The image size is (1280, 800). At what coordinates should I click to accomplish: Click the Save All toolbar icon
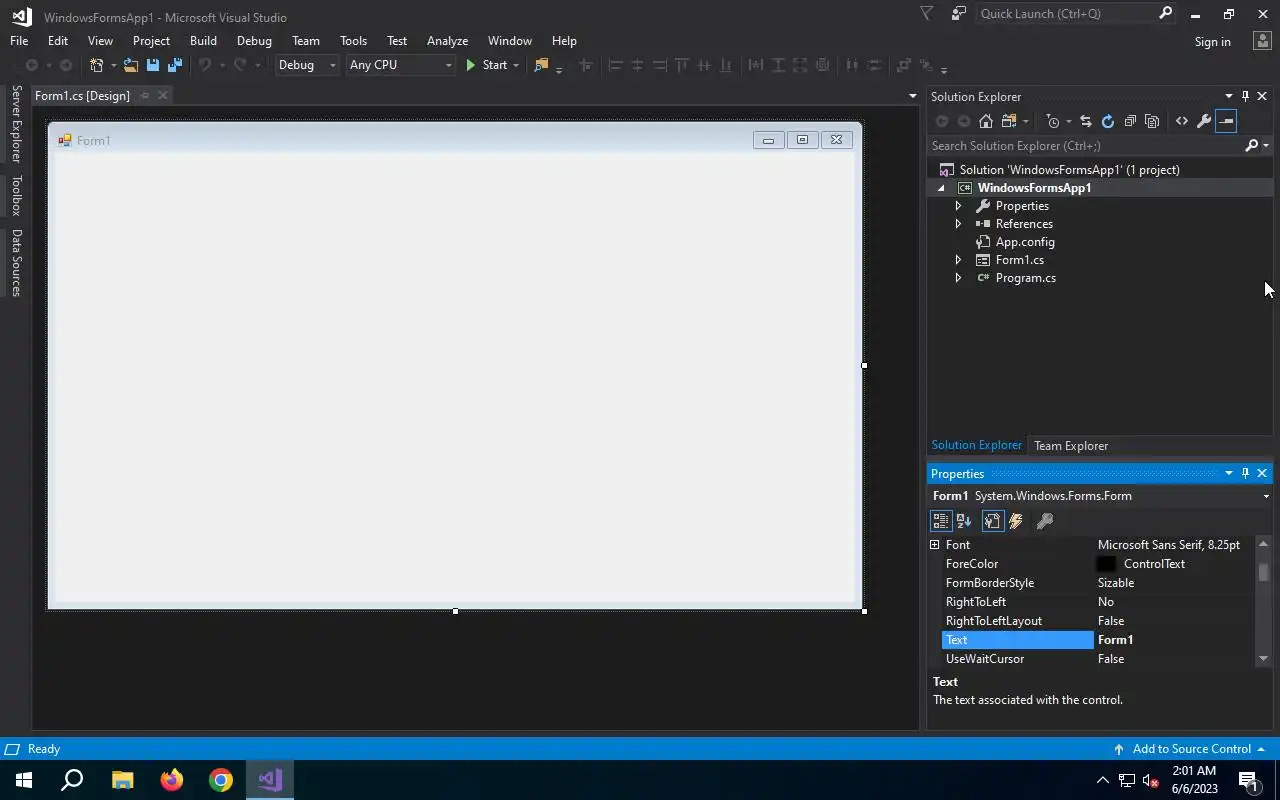click(x=175, y=65)
